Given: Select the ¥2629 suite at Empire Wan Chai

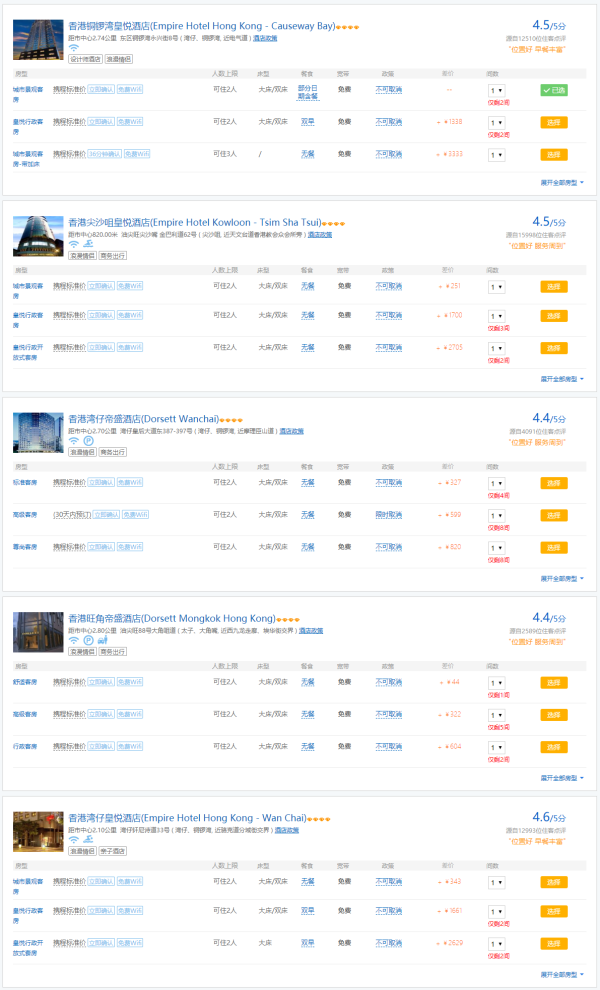Looking at the screenshot, I should coord(554,943).
